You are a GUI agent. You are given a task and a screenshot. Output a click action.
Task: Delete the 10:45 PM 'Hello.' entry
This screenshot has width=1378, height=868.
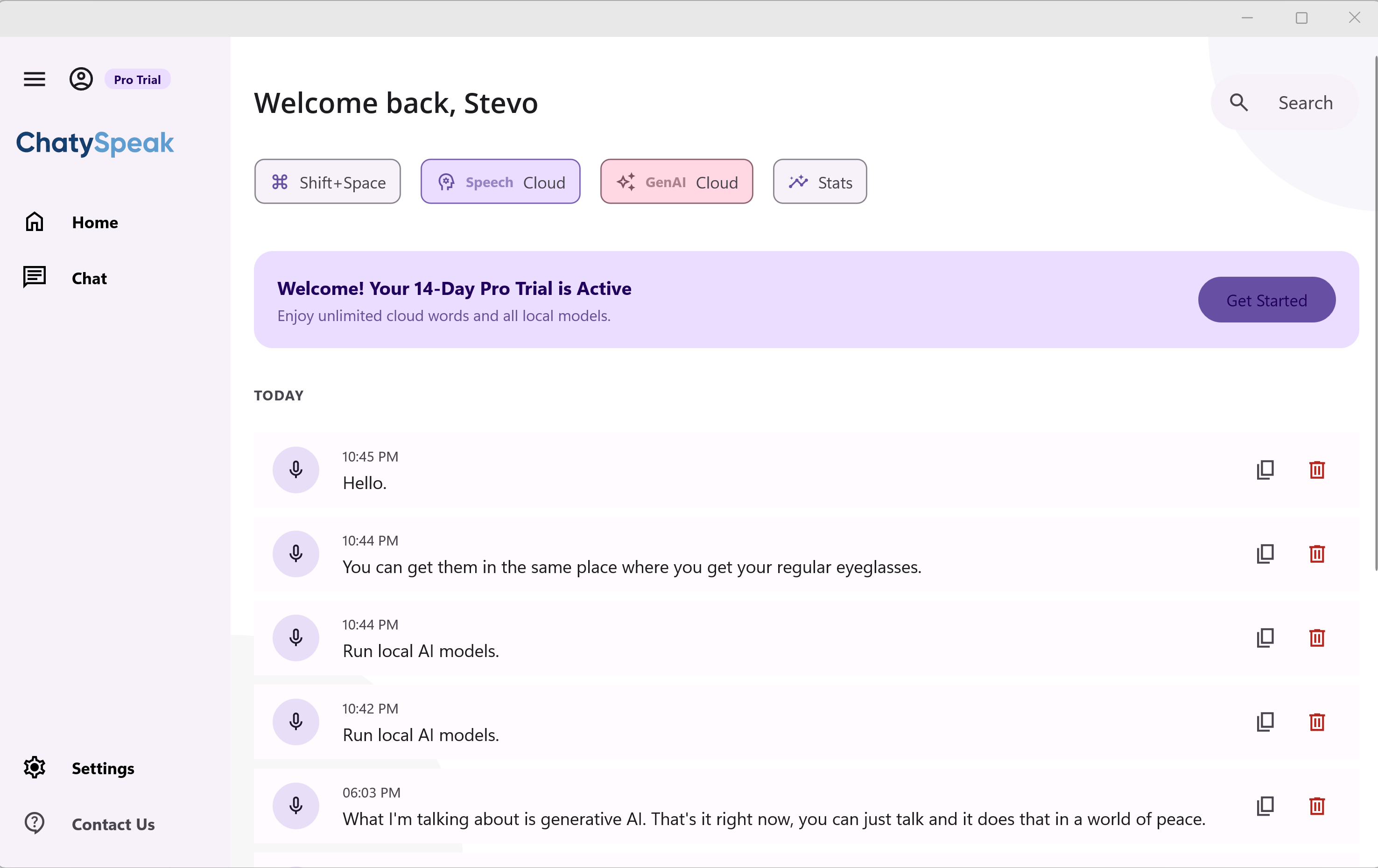1317,470
